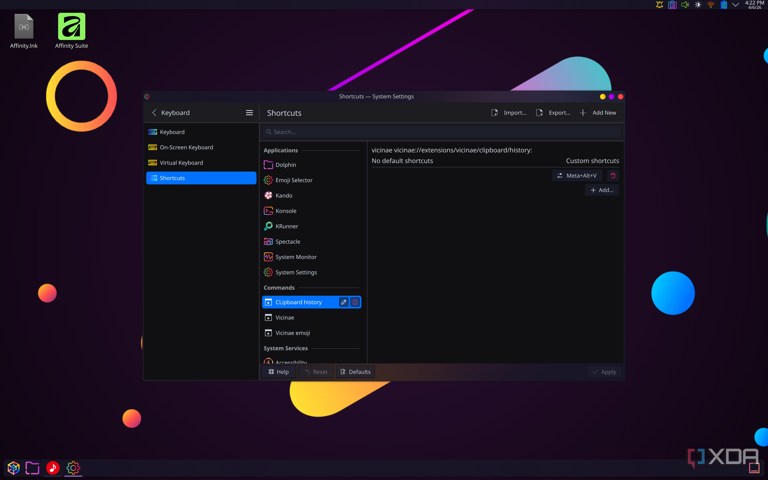Select Spectacle in the applications list

pos(287,242)
